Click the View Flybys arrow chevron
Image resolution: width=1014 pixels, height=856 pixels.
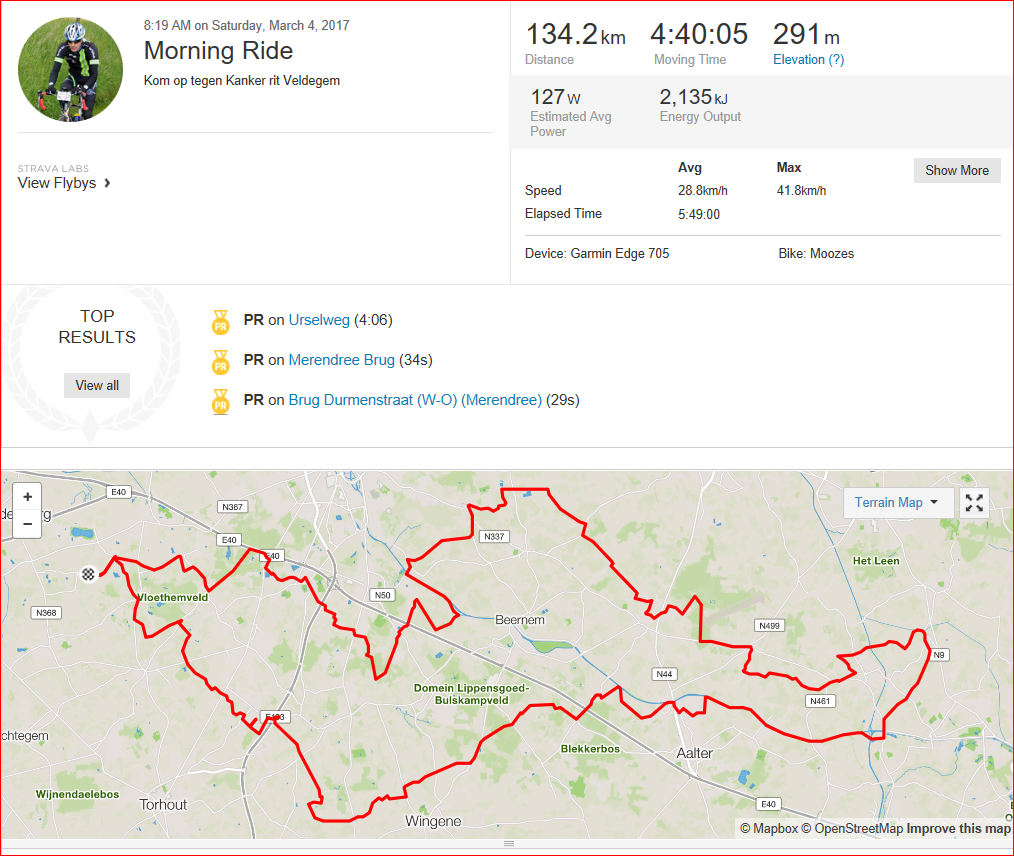pos(107,183)
